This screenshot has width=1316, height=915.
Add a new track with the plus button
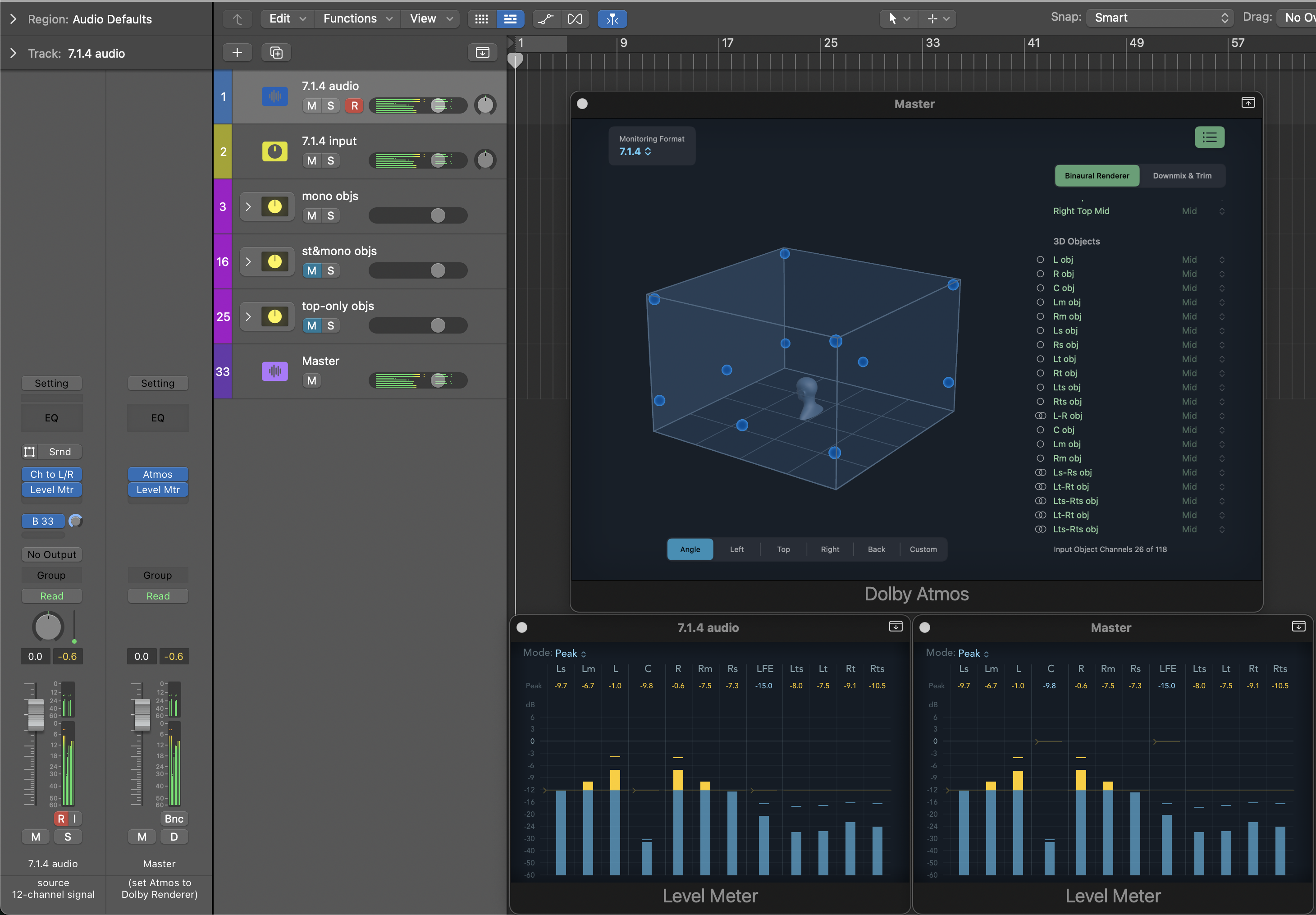tap(237, 53)
